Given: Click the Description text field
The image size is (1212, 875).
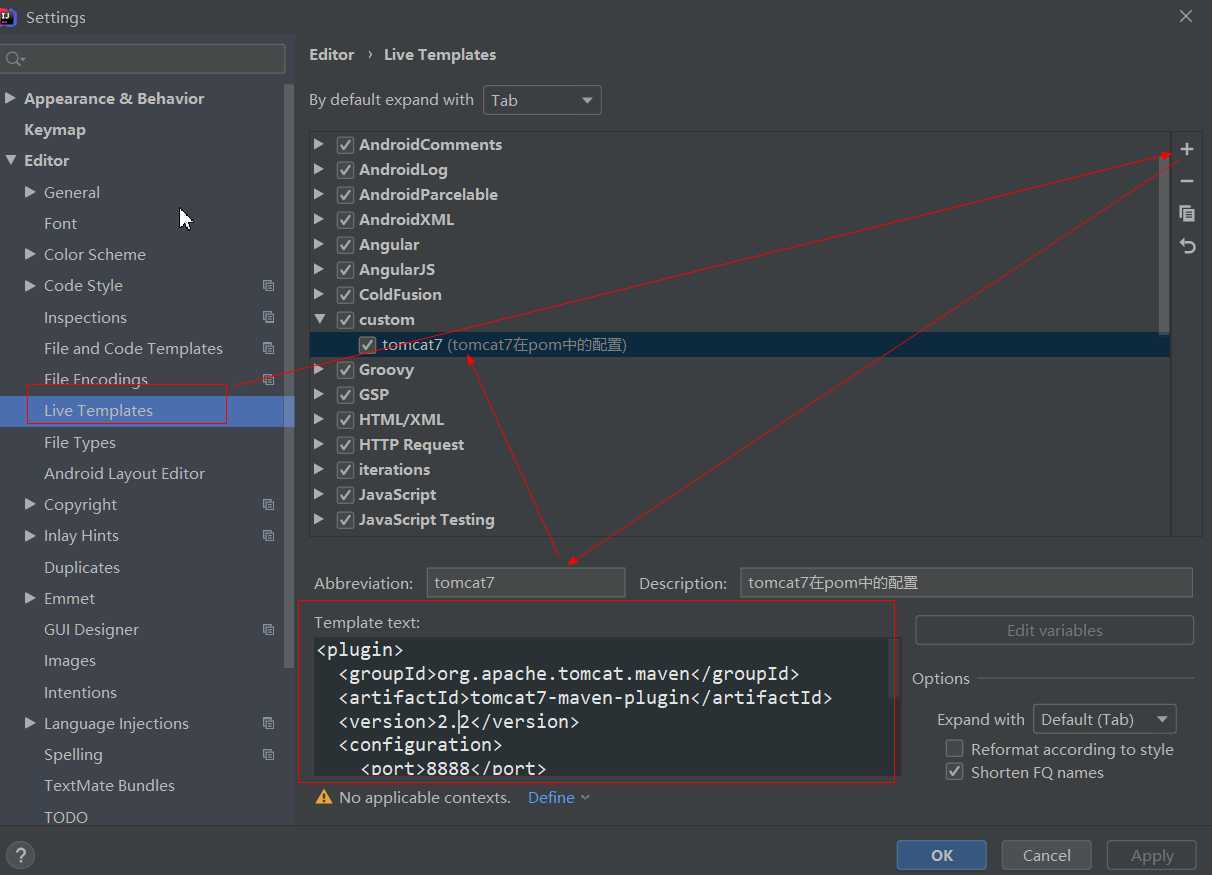Looking at the screenshot, I should pos(966,583).
